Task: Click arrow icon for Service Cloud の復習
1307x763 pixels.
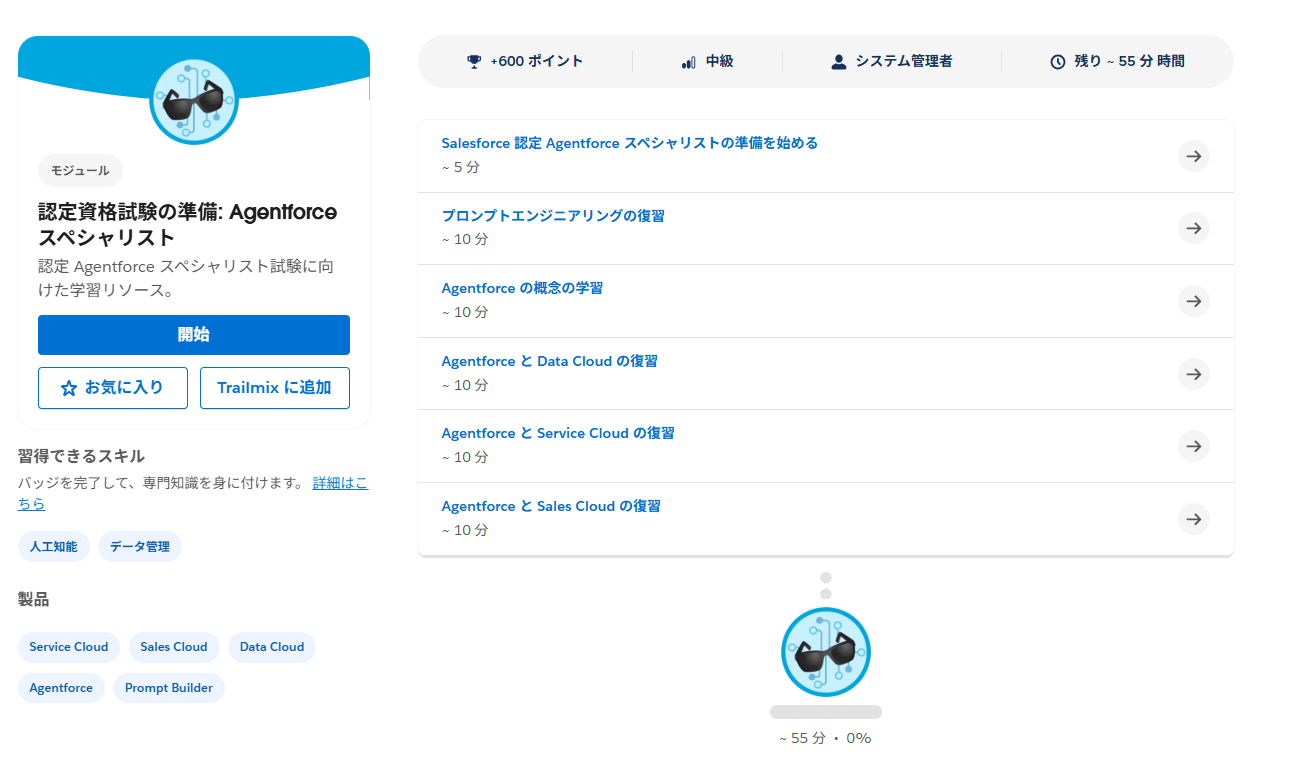Action: coord(1193,446)
